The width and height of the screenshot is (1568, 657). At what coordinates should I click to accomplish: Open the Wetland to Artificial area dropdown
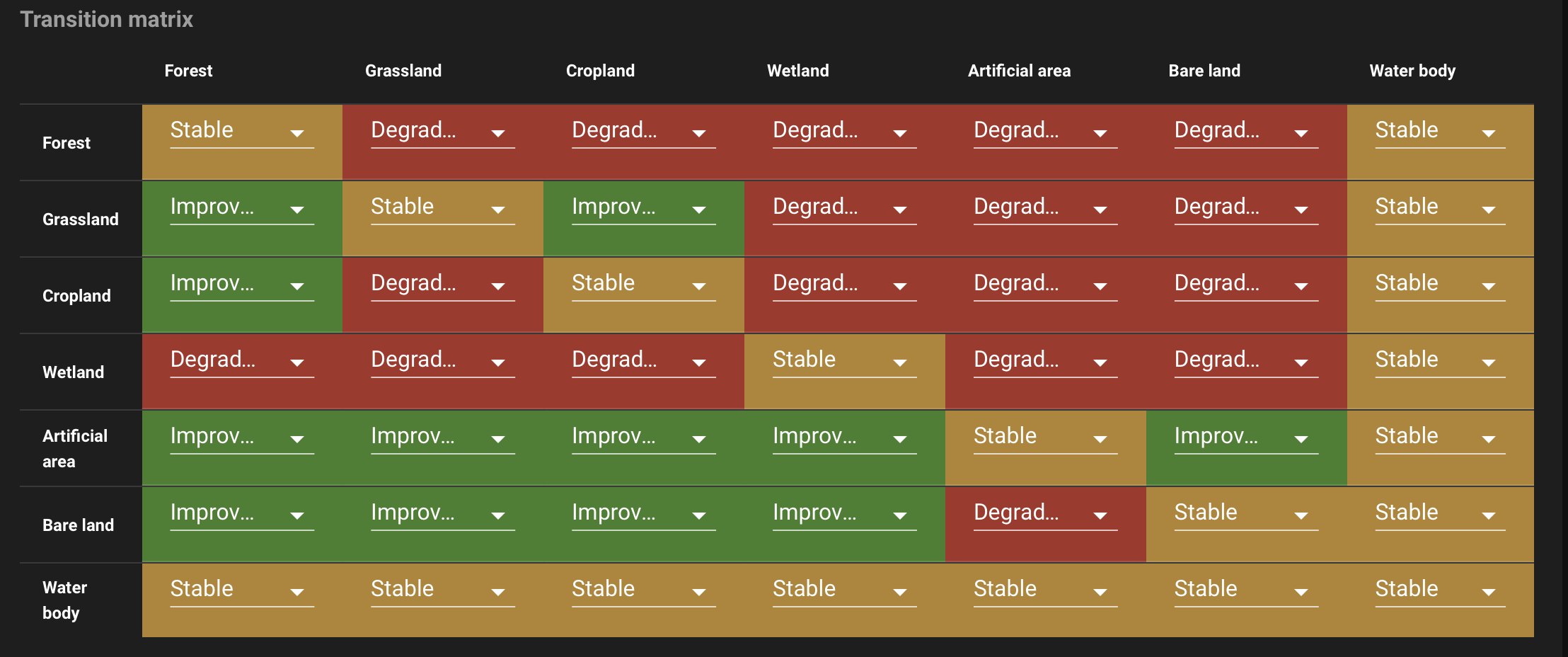1046,360
